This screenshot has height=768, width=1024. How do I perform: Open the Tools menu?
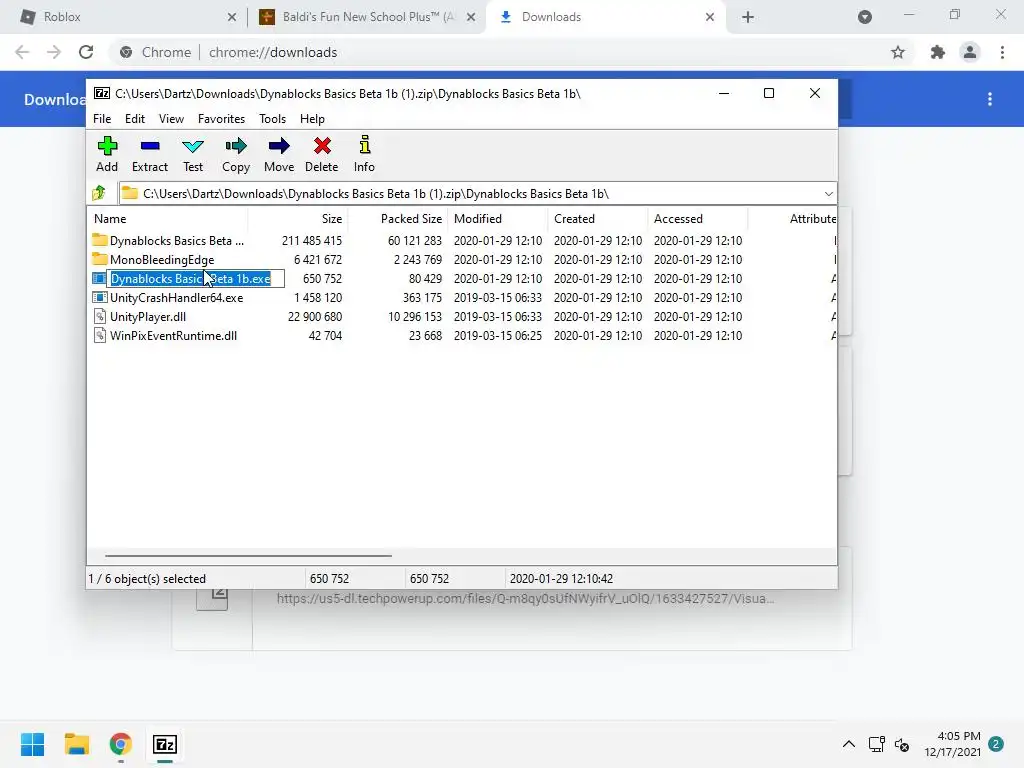click(x=272, y=119)
